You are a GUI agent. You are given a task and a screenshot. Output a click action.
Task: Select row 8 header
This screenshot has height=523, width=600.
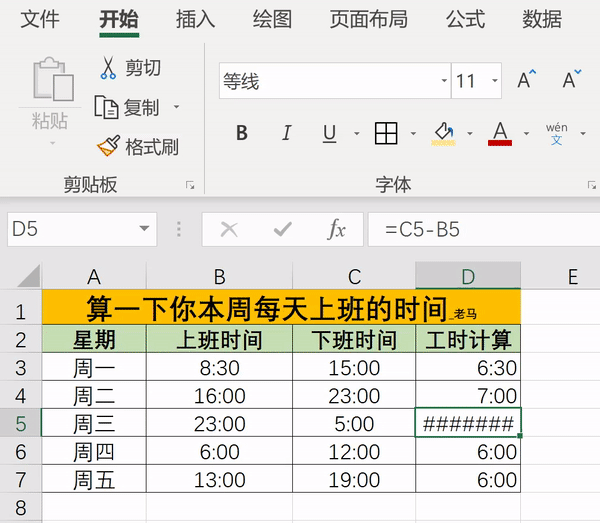21,508
